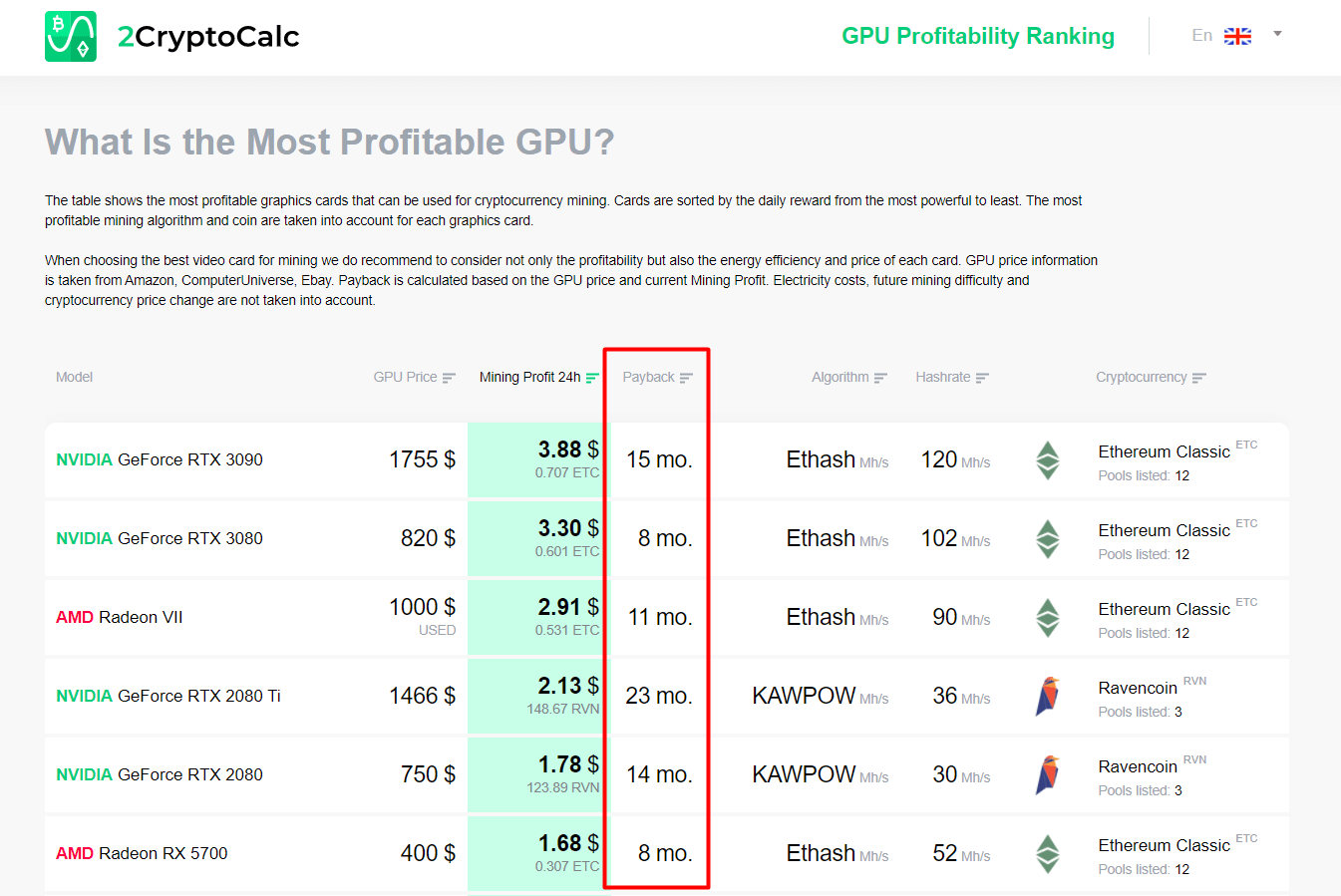
Task: Open the Ravencoin link in RTX 2080 row
Action: (x=1138, y=766)
